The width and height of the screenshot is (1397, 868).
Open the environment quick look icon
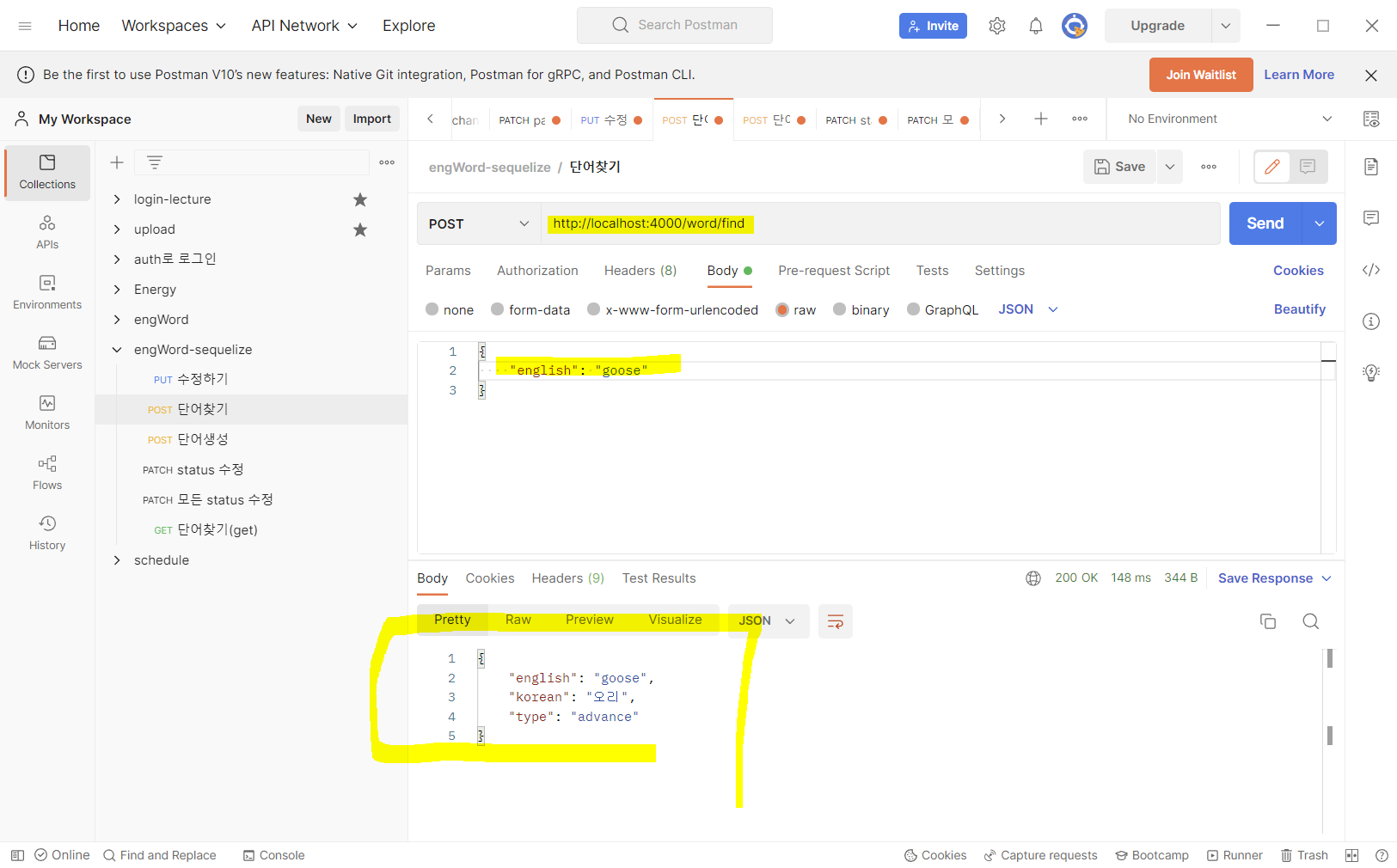tap(1371, 119)
